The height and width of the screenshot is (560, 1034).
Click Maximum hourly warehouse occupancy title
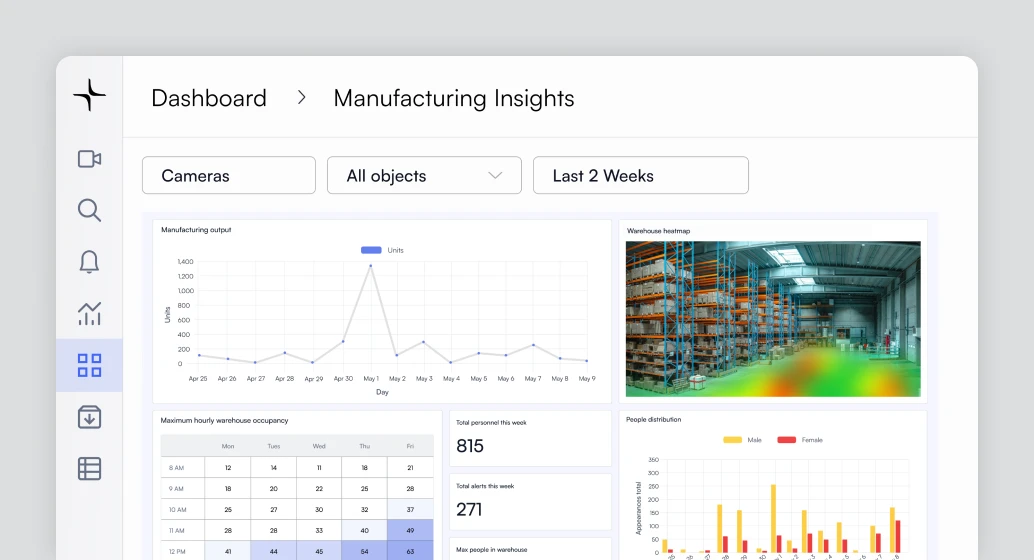224,420
